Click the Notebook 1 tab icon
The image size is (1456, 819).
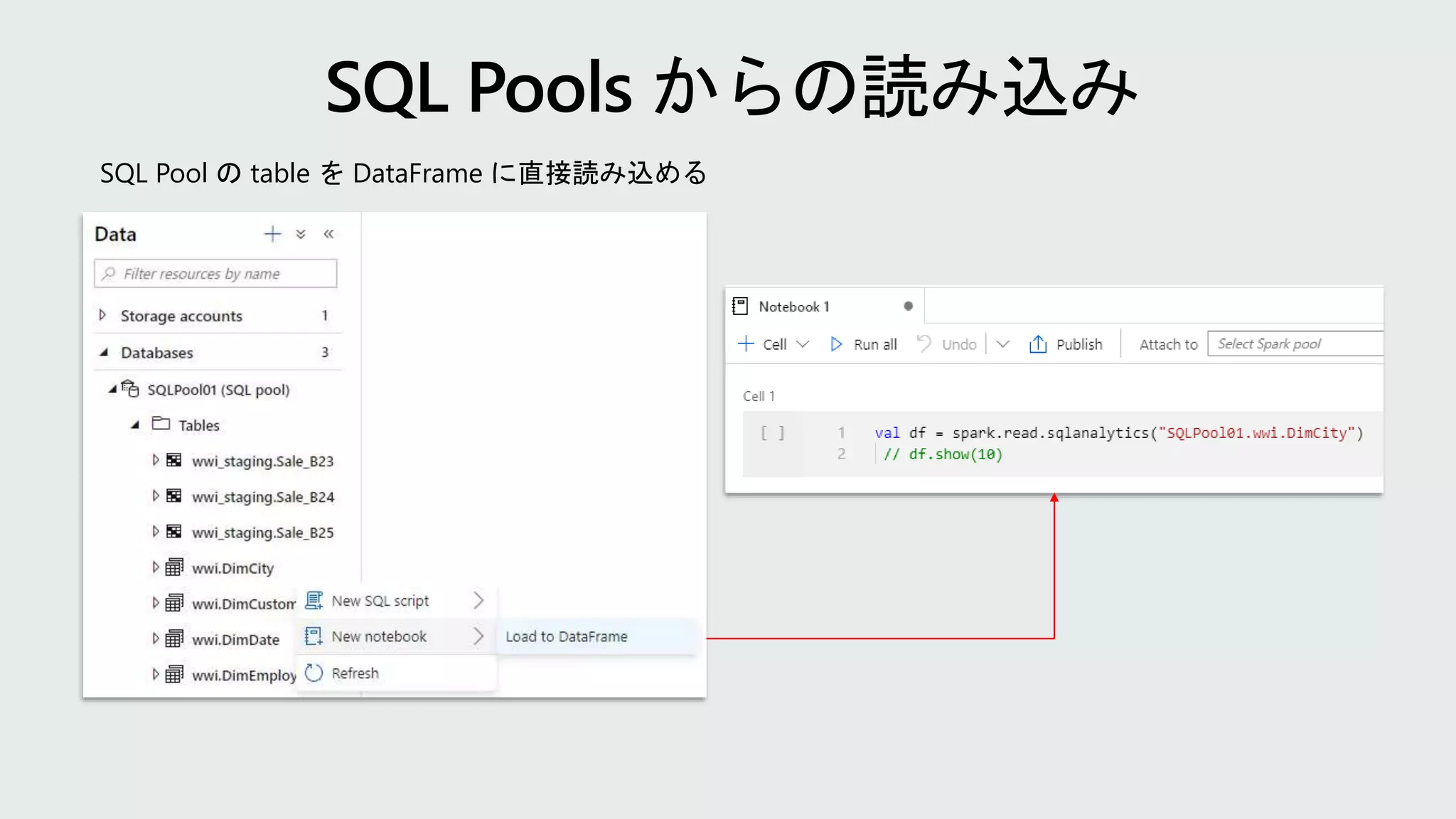(740, 306)
